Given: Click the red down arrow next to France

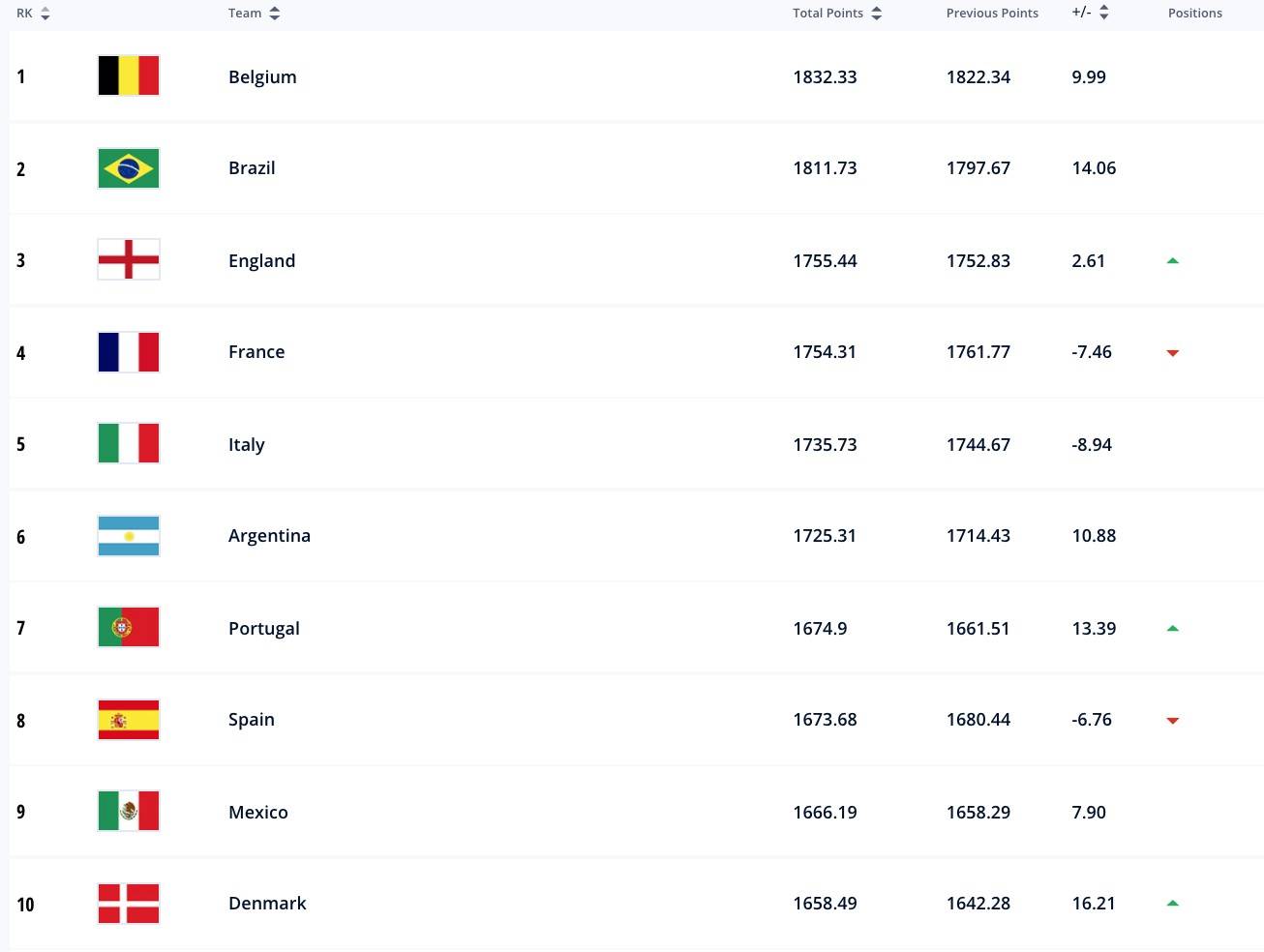Looking at the screenshot, I should click(1172, 353).
